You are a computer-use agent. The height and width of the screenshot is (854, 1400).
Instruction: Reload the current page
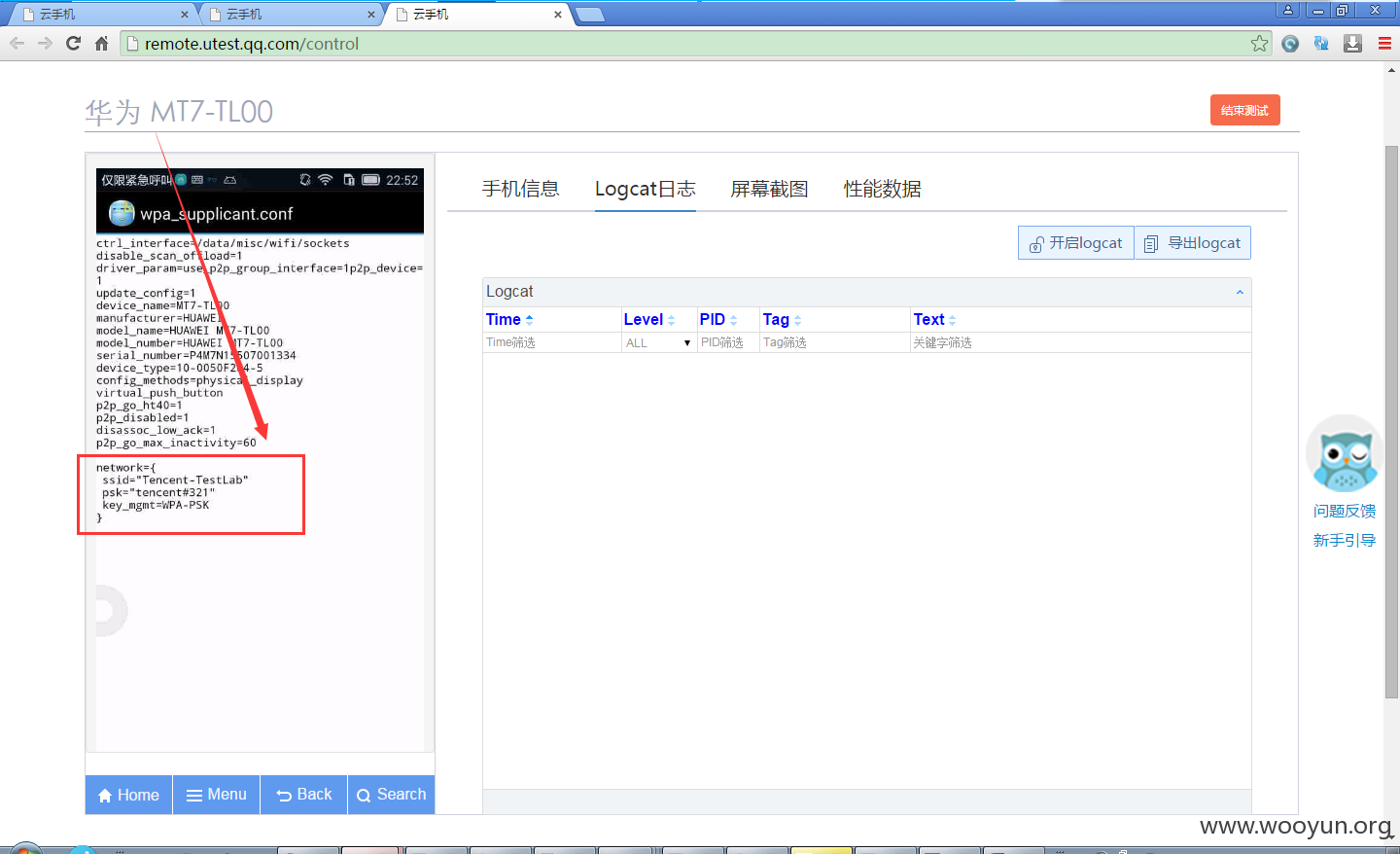(x=73, y=43)
